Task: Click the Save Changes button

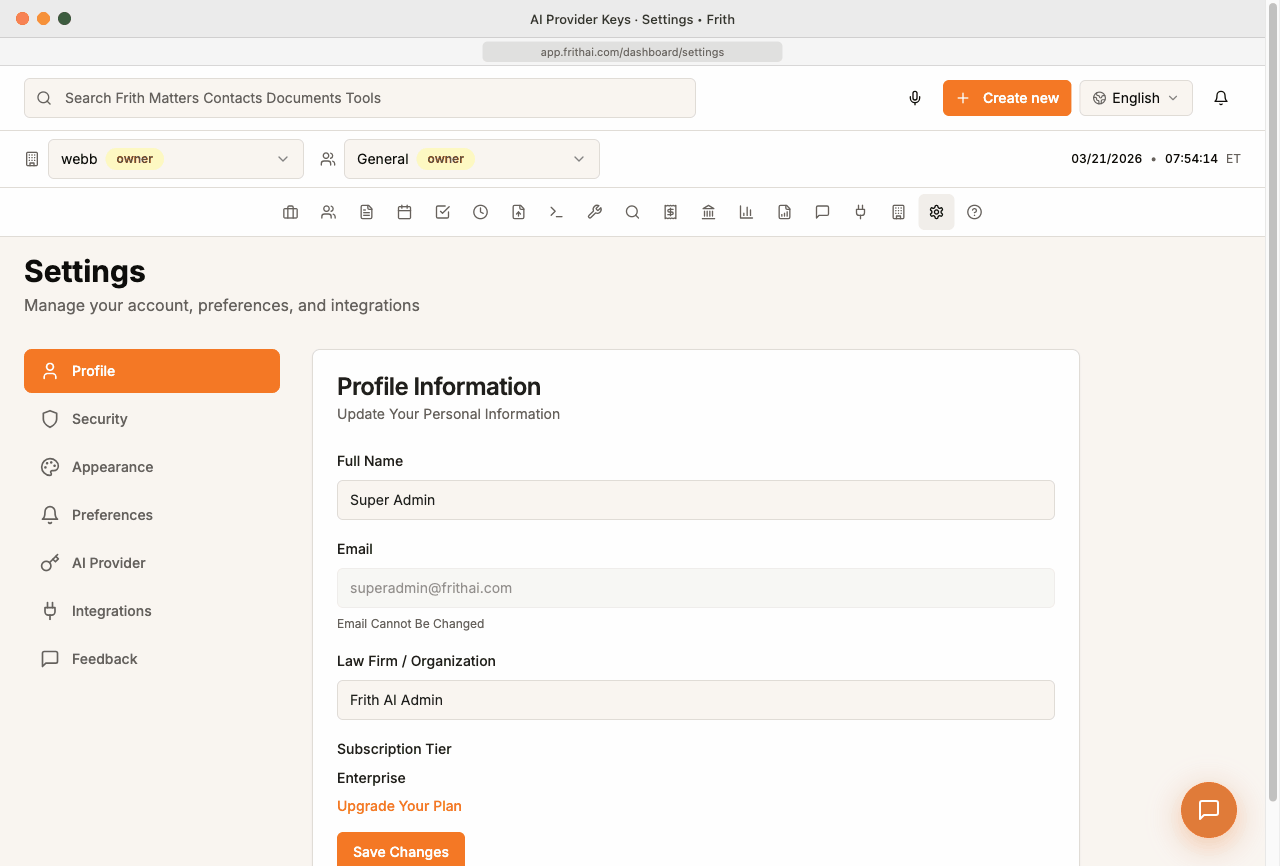Action: (400, 851)
